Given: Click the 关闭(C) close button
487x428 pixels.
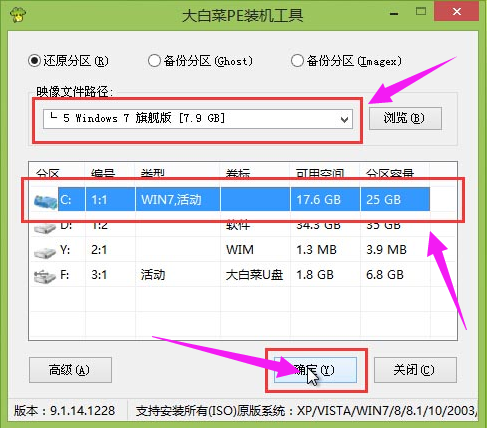Looking at the screenshot, I should click(x=415, y=370).
